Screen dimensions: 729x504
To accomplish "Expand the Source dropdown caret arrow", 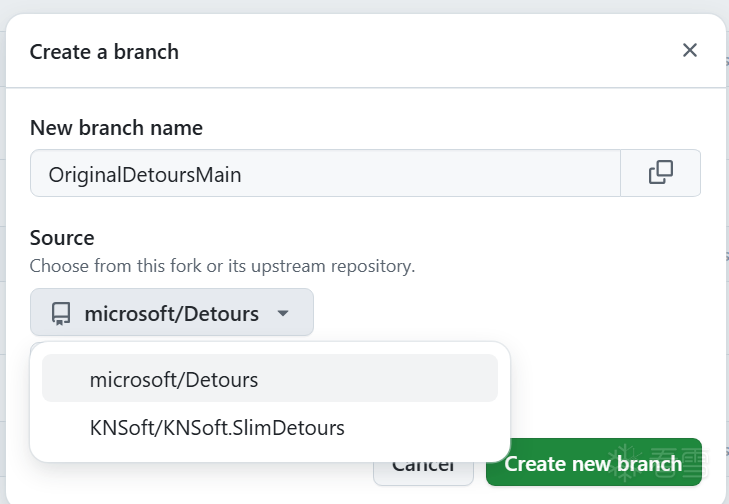I will click(x=283, y=314).
